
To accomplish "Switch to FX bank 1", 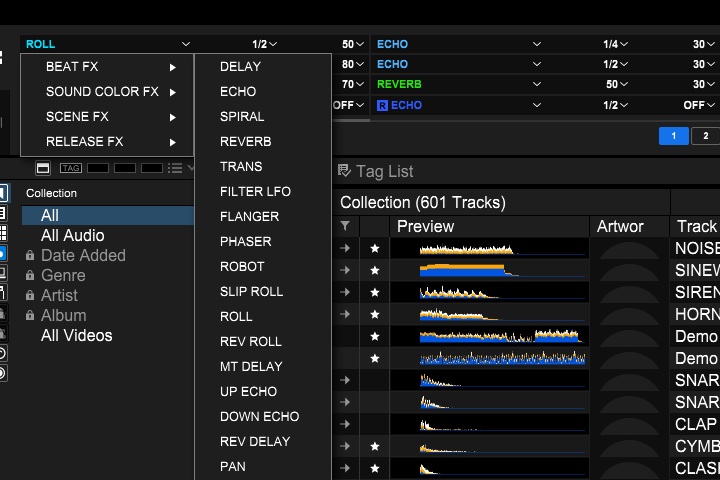I will pyautogui.click(x=673, y=136).
